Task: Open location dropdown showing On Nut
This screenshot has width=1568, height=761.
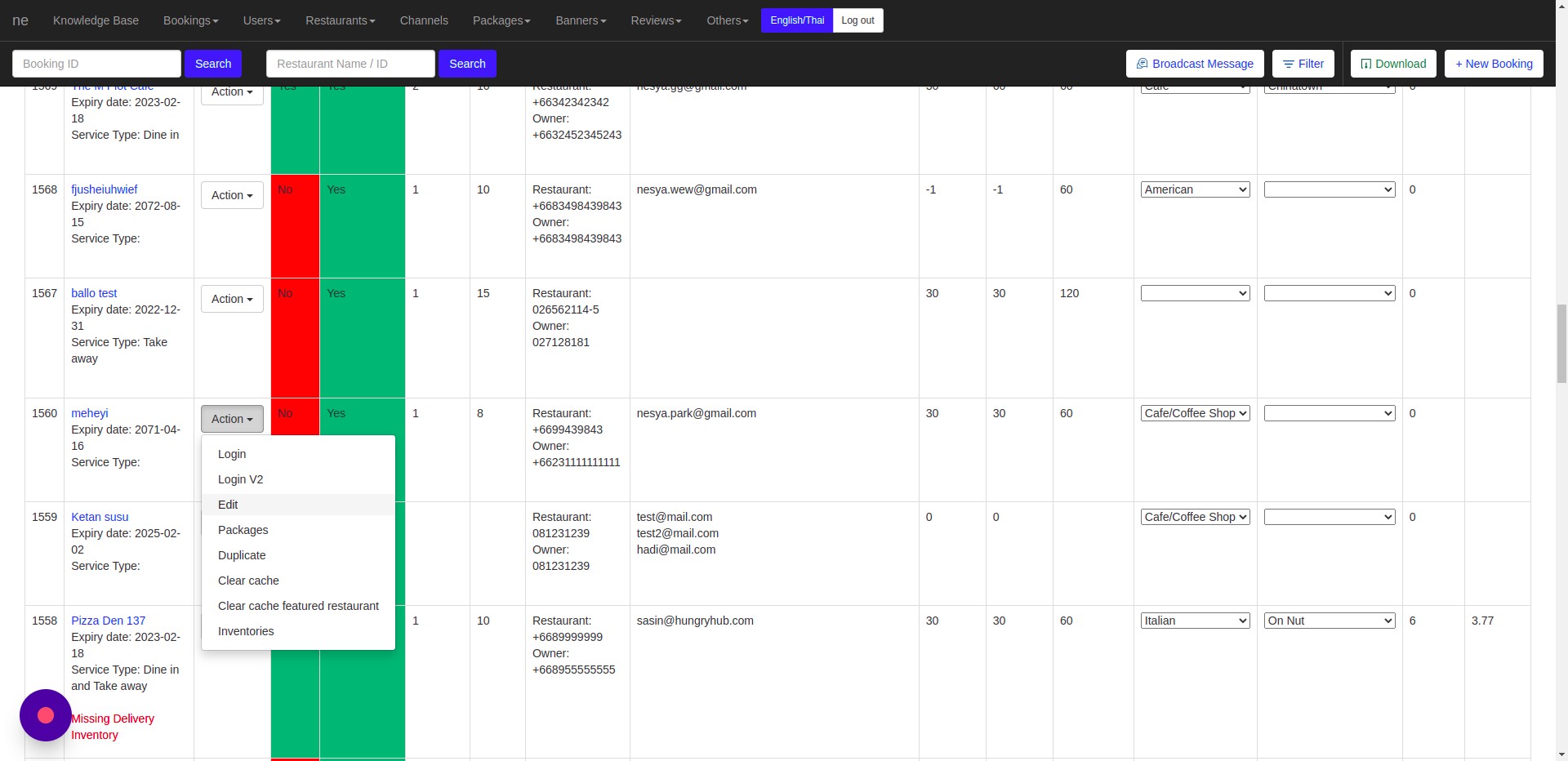Action: (1329, 621)
